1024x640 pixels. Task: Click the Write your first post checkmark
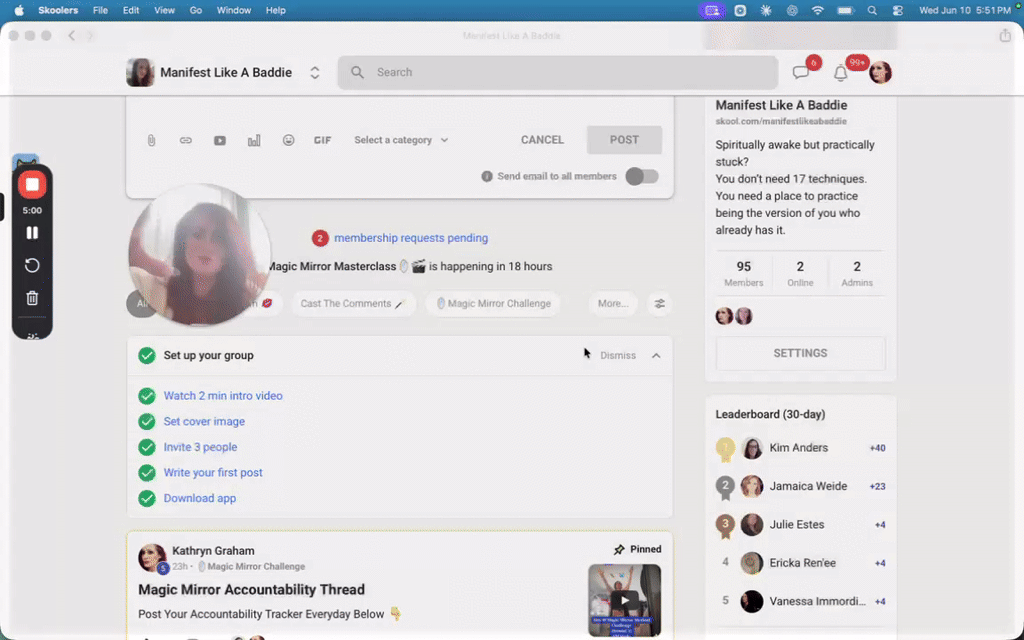pyautogui.click(x=147, y=473)
